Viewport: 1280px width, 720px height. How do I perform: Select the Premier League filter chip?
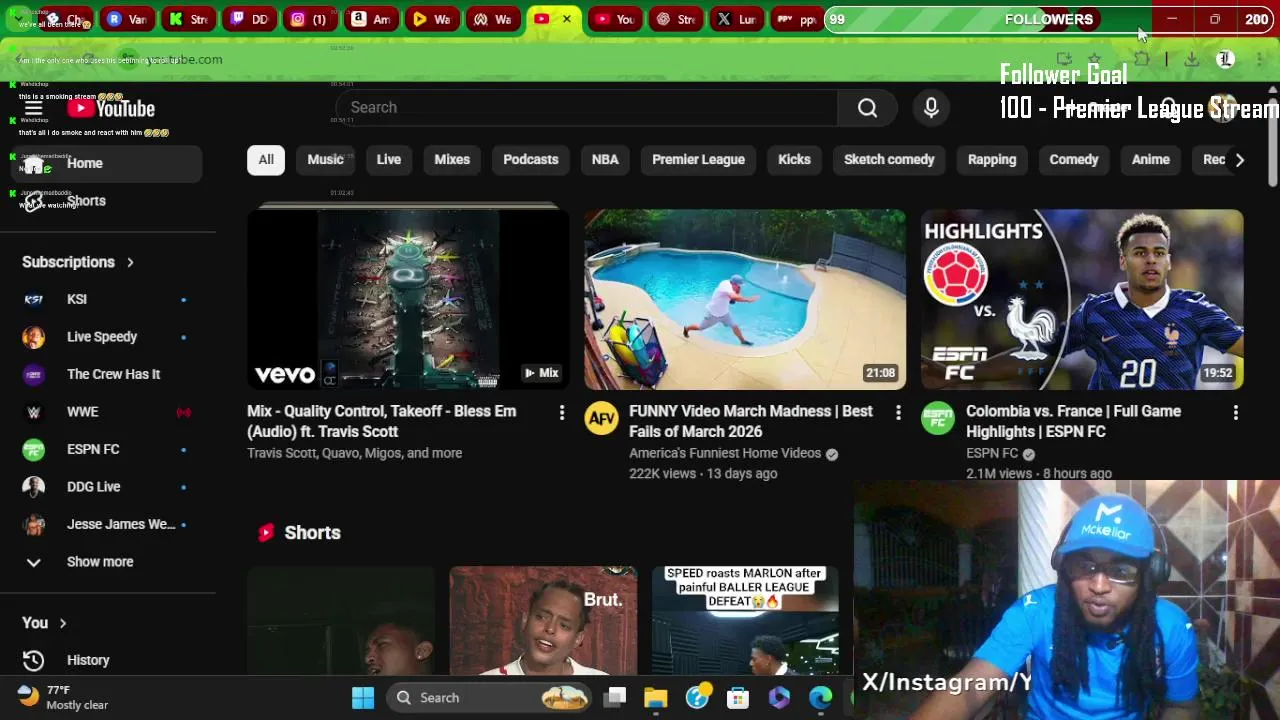point(698,160)
